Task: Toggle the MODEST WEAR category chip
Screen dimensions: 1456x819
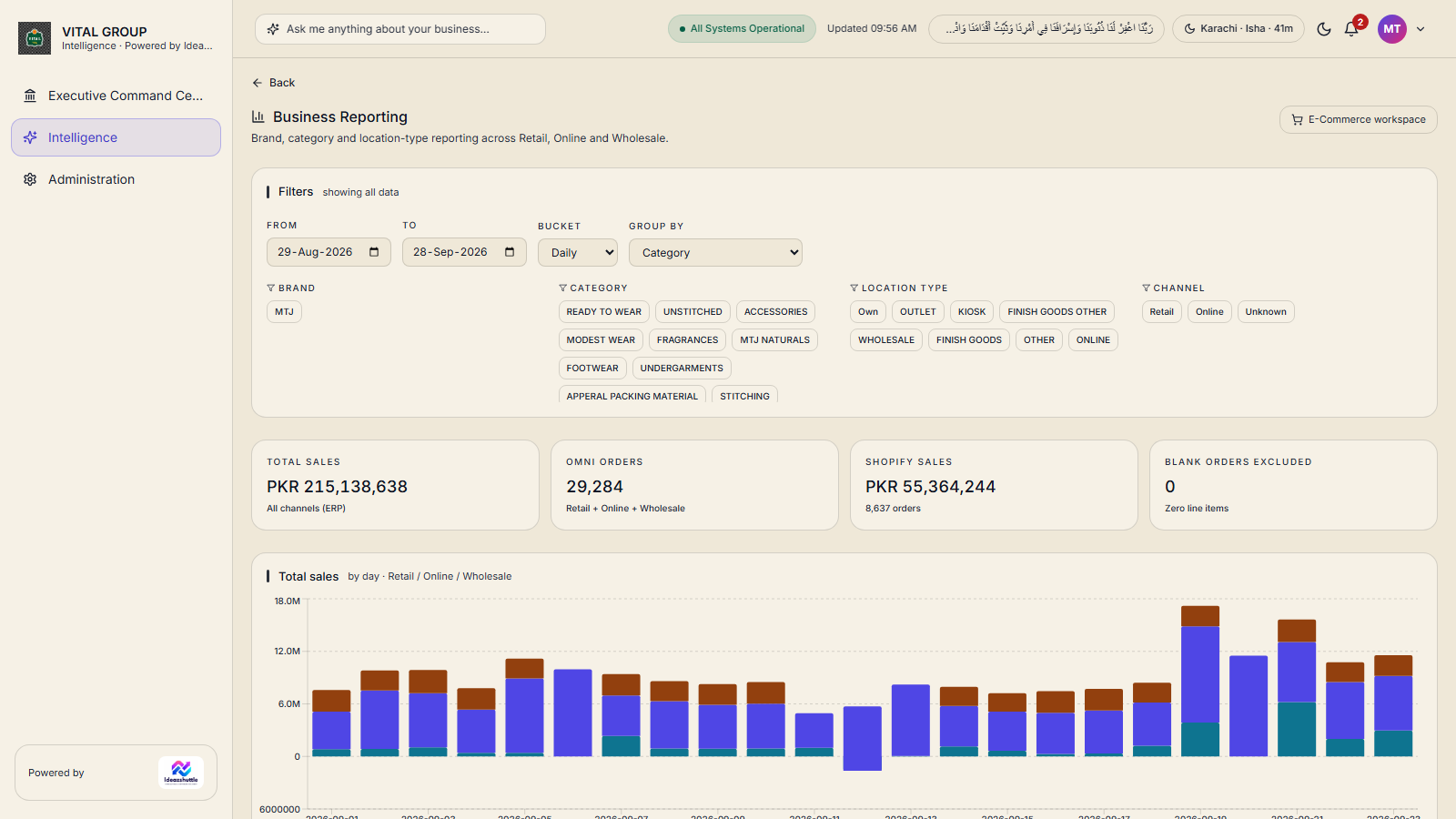Action: [x=601, y=340]
